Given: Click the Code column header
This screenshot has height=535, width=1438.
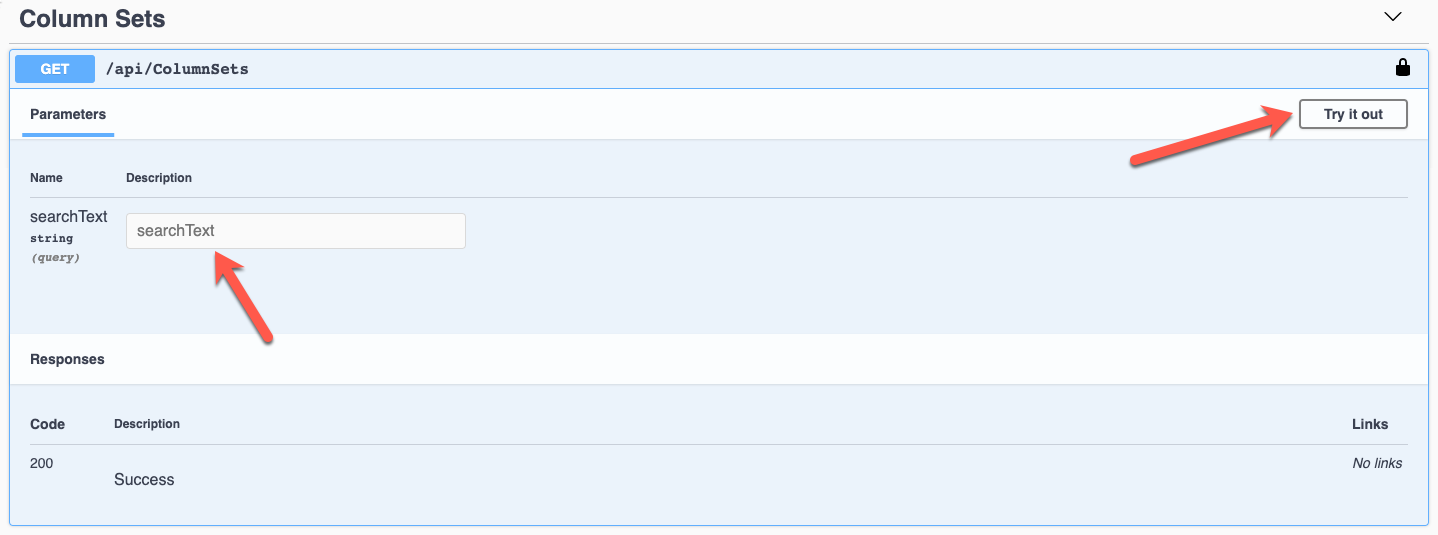Looking at the screenshot, I should pos(47,424).
